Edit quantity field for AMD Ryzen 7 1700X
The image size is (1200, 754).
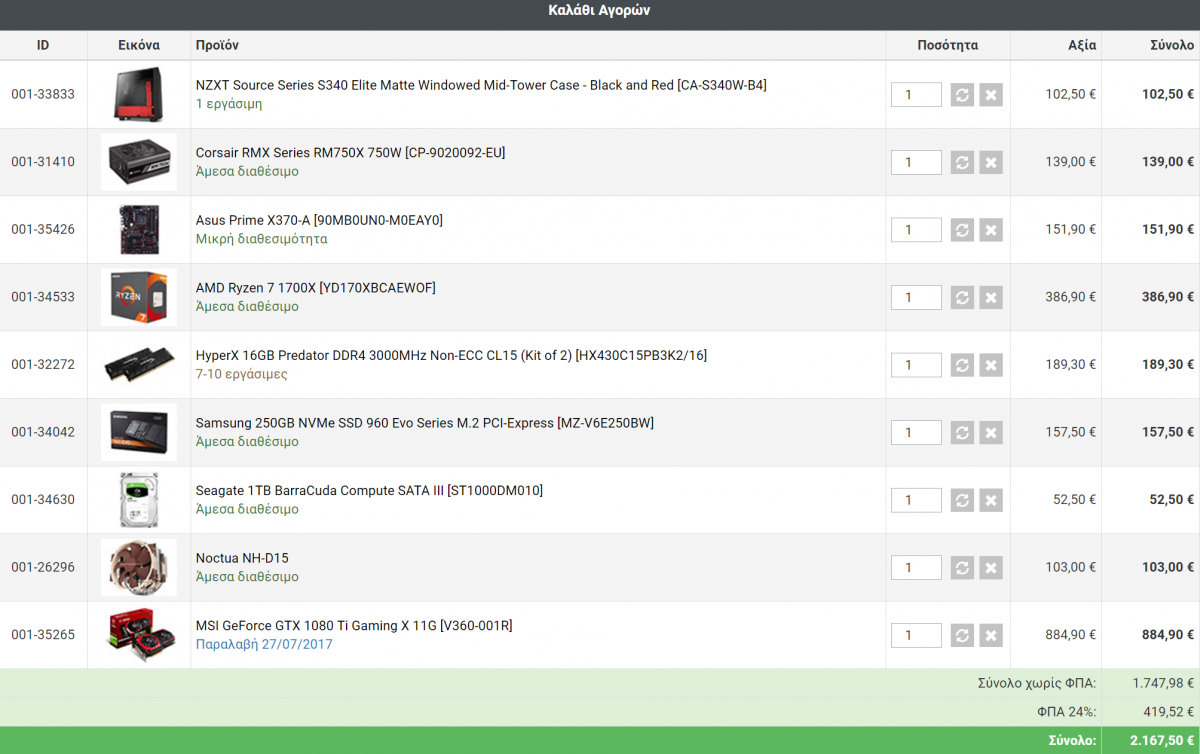tap(916, 297)
